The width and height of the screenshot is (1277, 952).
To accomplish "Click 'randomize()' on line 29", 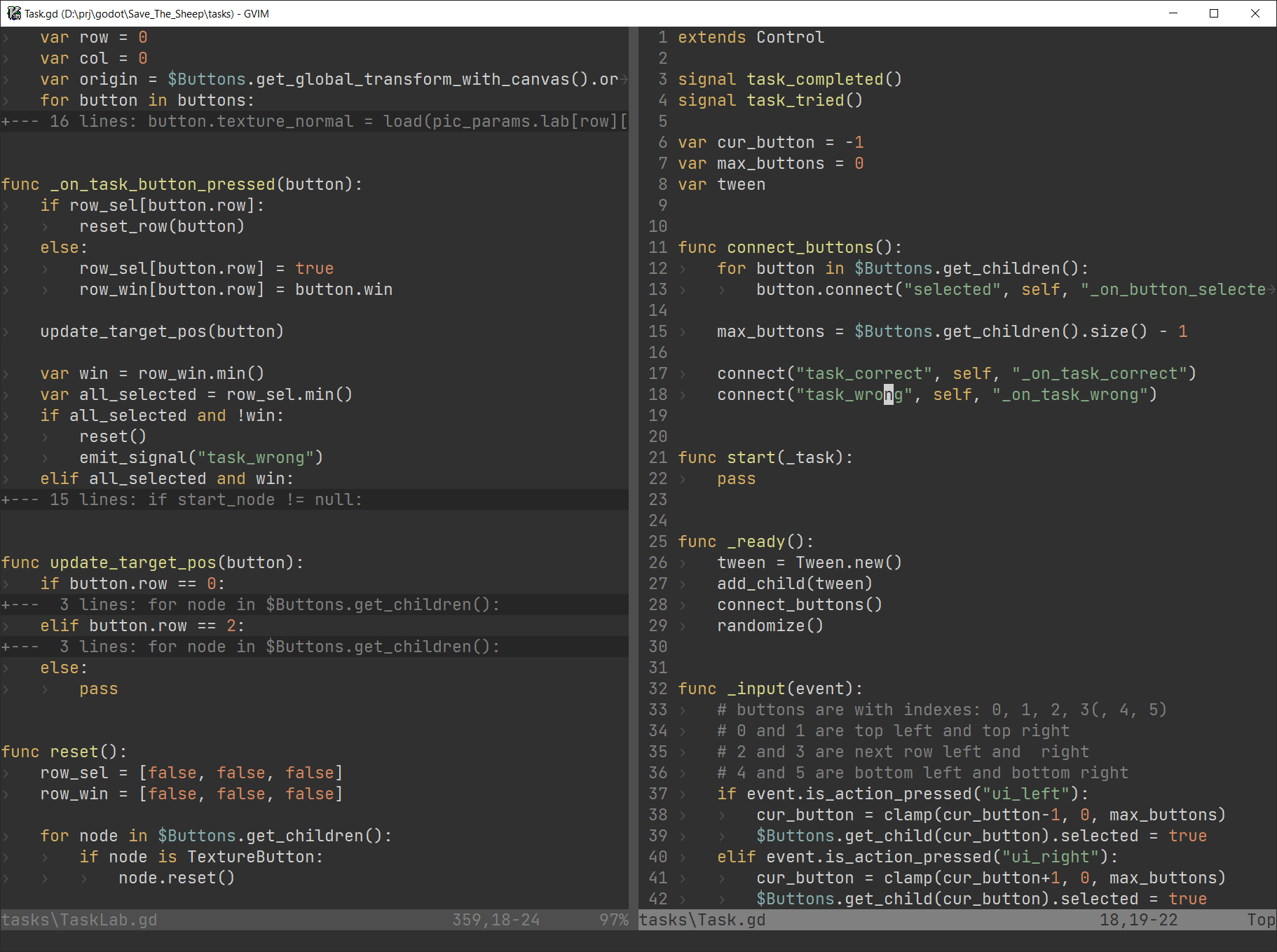I will 770,626.
